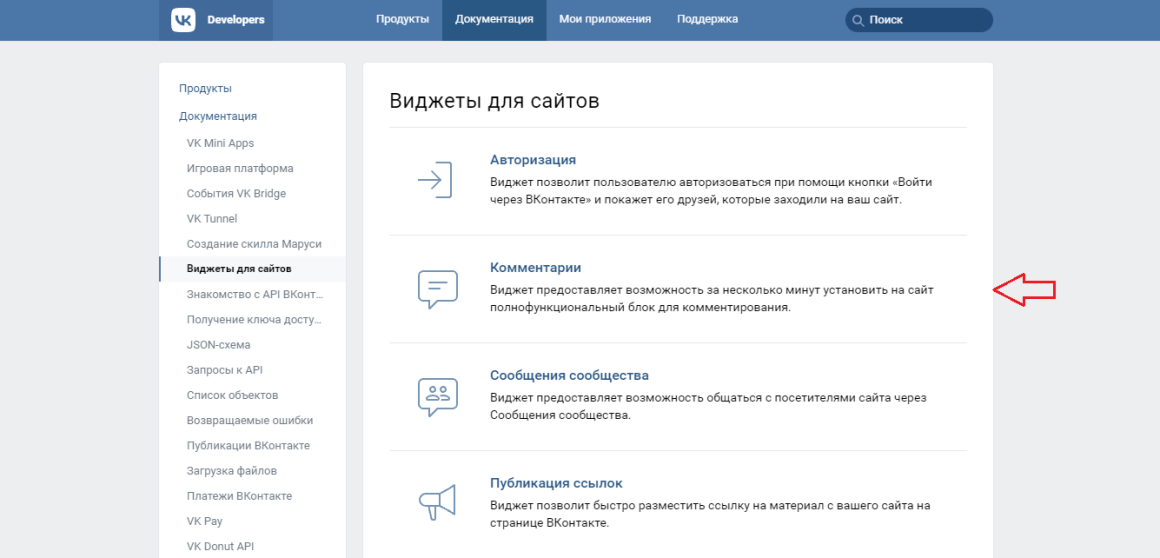Click the Авторизация login arrow icon
Image resolution: width=1160 pixels, height=558 pixels.
[434, 180]
